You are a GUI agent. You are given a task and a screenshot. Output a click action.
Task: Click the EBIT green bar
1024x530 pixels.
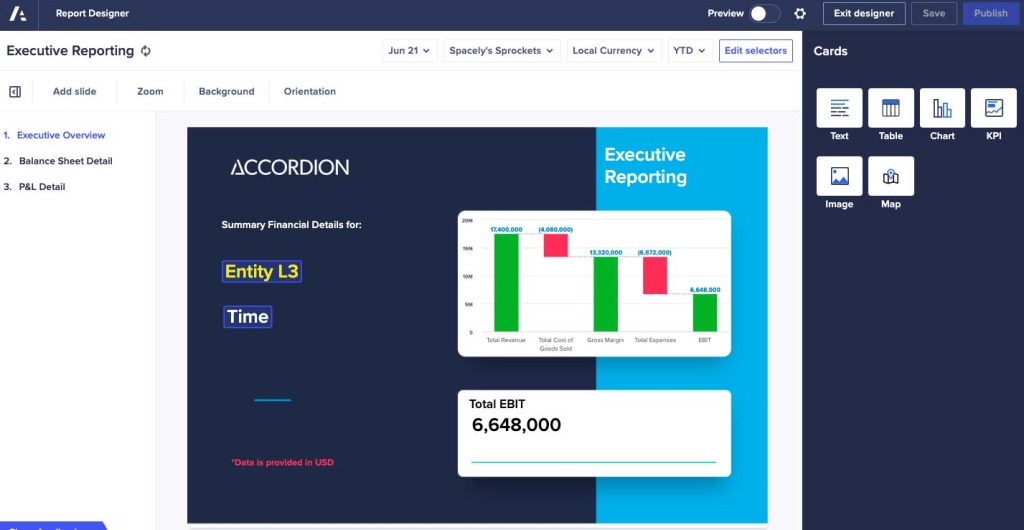click(705, 313)
